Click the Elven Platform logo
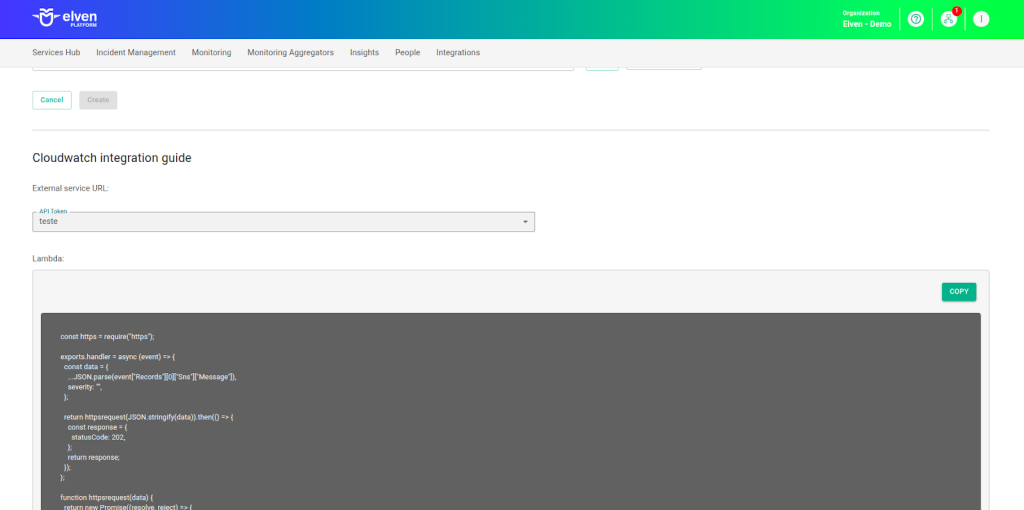The height and width of the screenshot is (510, 1024). click(x=65, y=18)
